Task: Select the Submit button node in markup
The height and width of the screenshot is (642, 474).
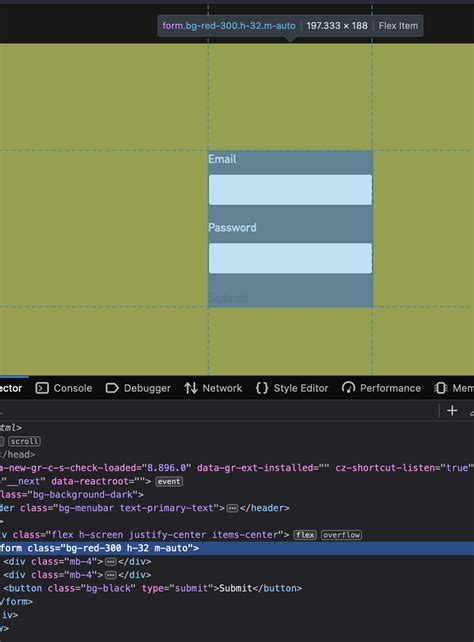Action: tap(152, 588)
